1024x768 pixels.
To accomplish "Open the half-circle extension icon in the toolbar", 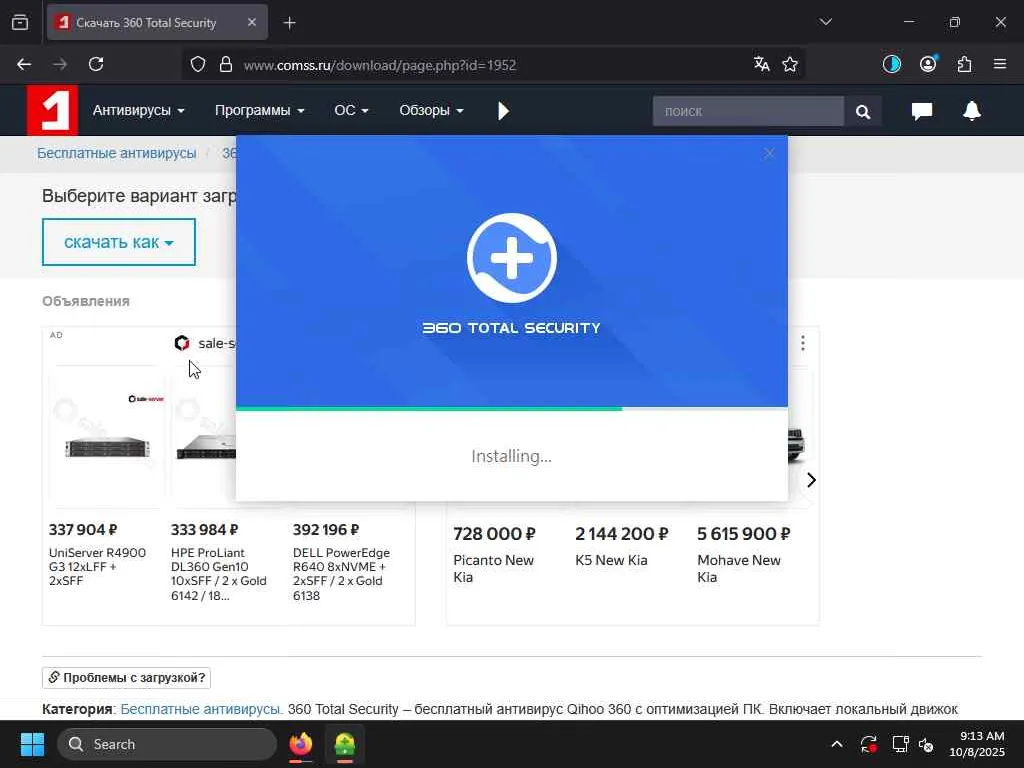I will click(891, 64).
